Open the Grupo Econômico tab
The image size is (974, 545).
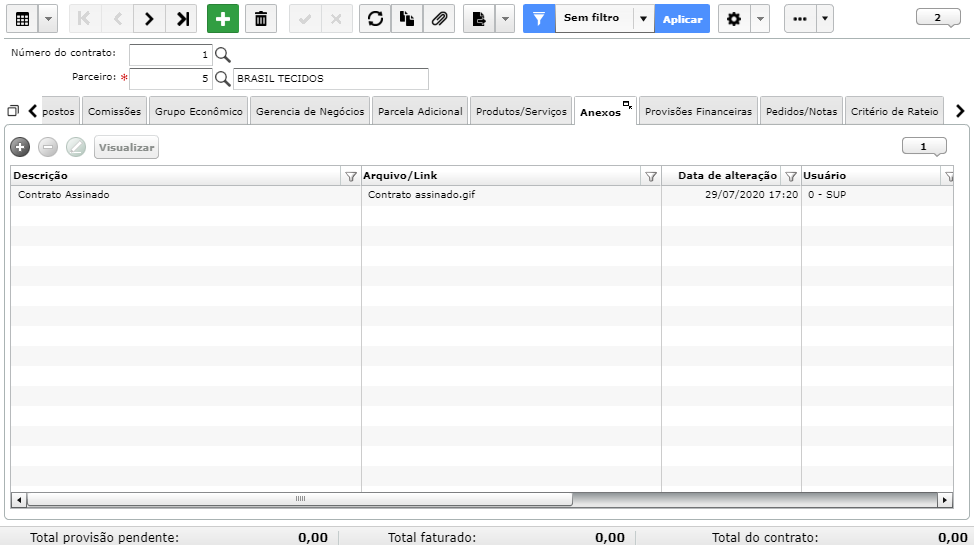point(199,111)
